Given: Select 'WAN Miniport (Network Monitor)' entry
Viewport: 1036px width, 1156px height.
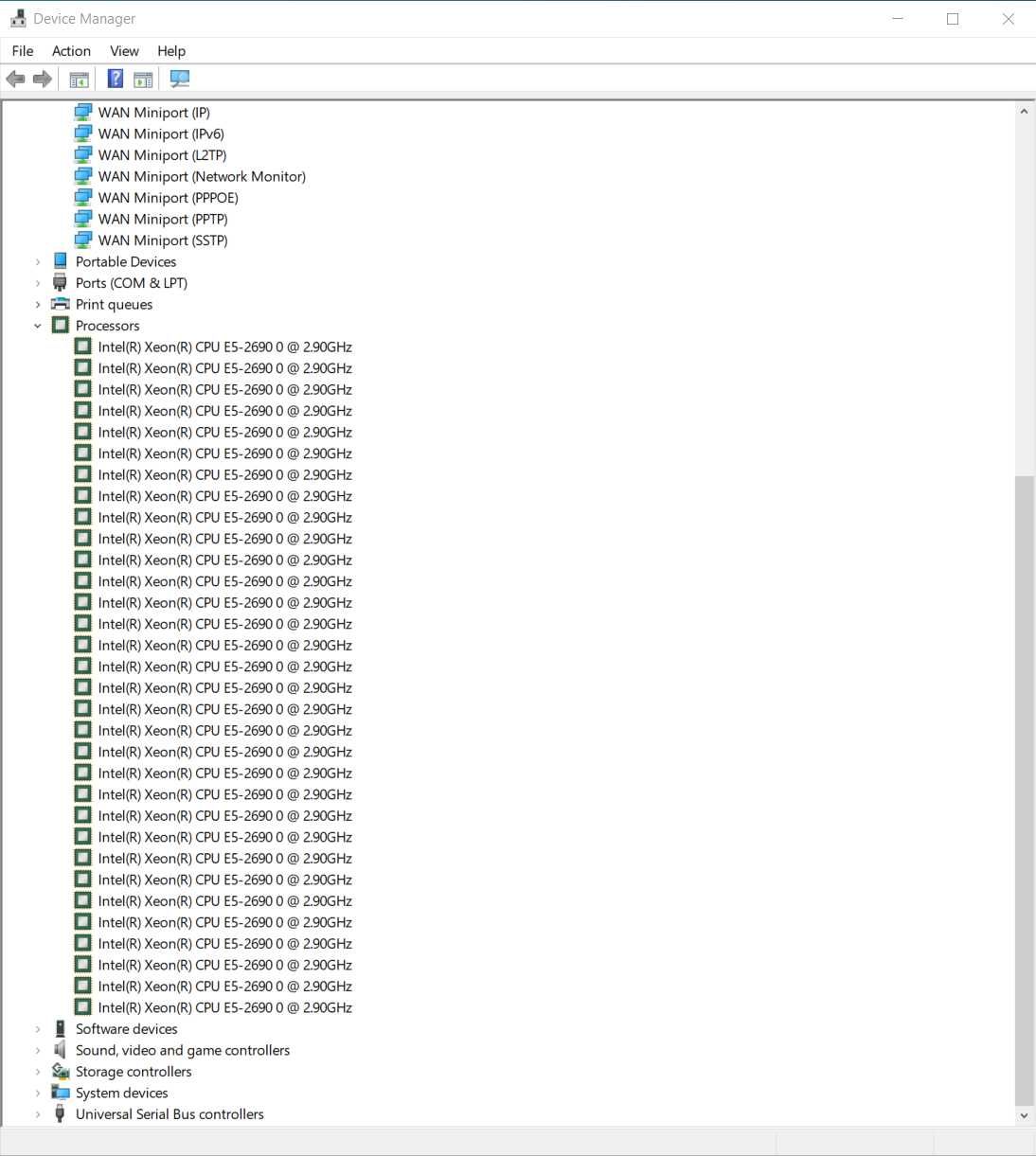Looking at the screenshot, I should [x=202, y=176].
